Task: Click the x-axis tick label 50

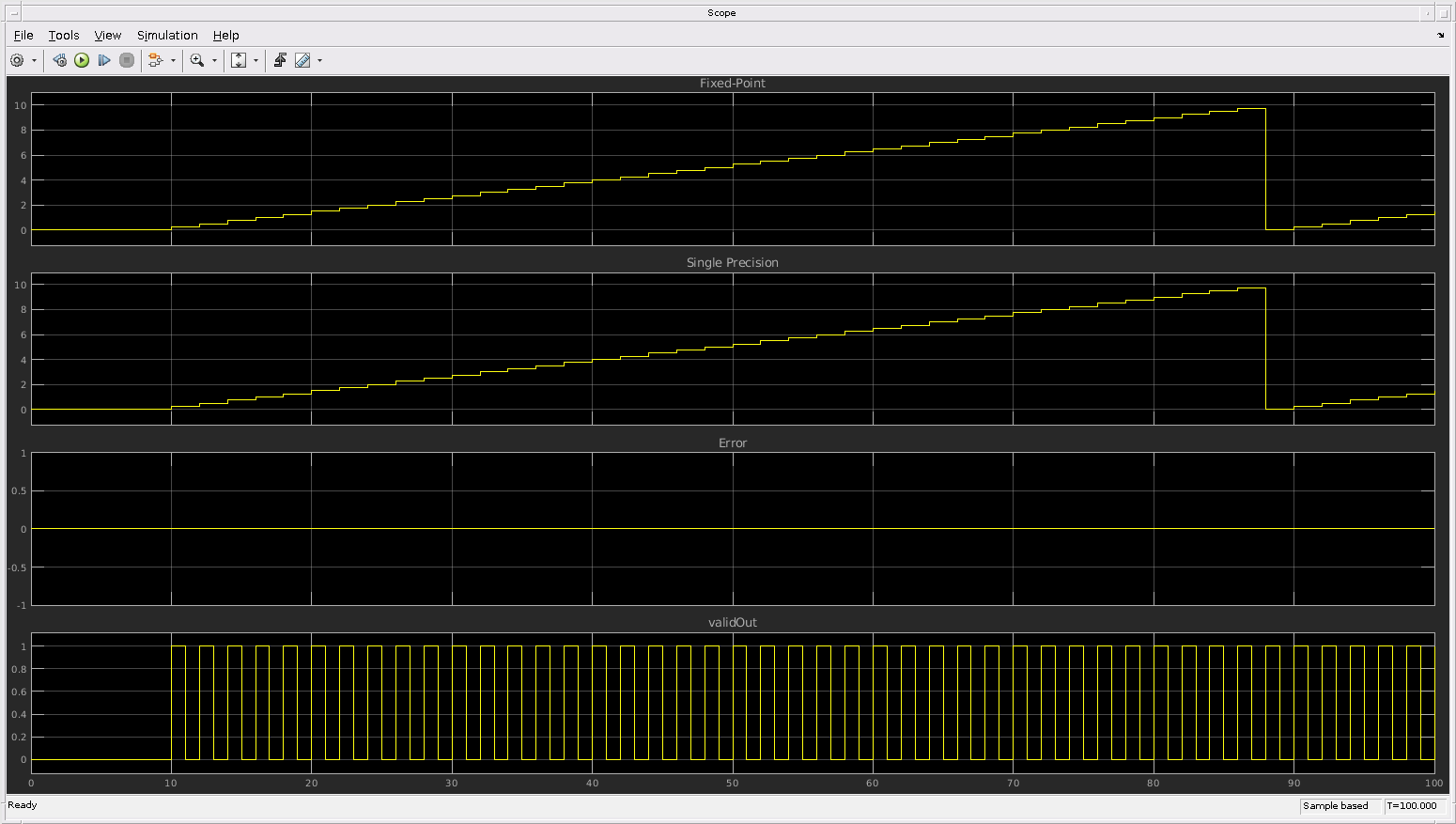Action: (x=733, y=783)
